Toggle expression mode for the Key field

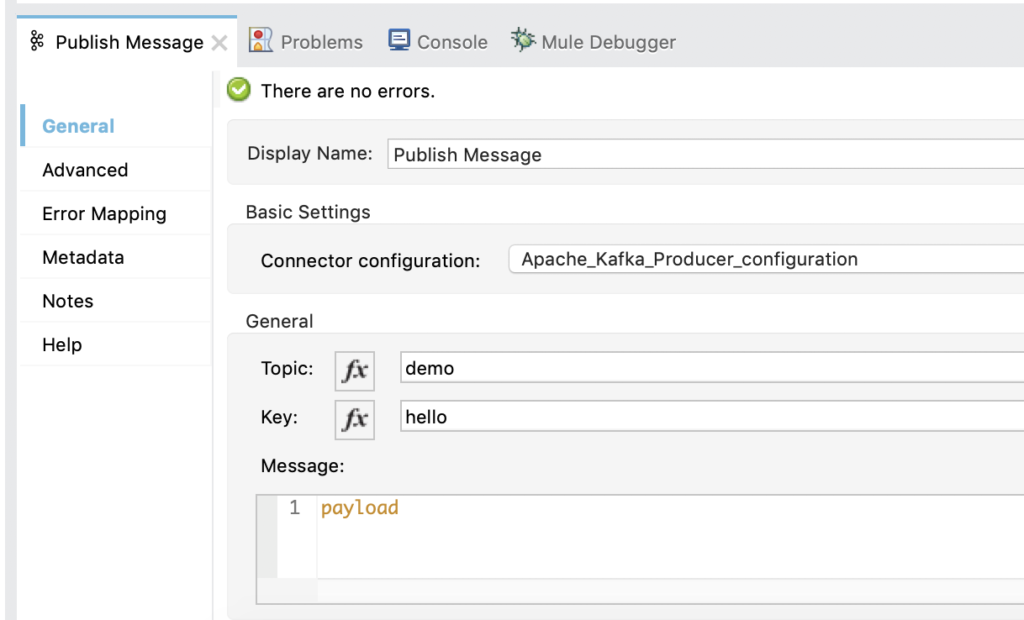click(354, 418)
